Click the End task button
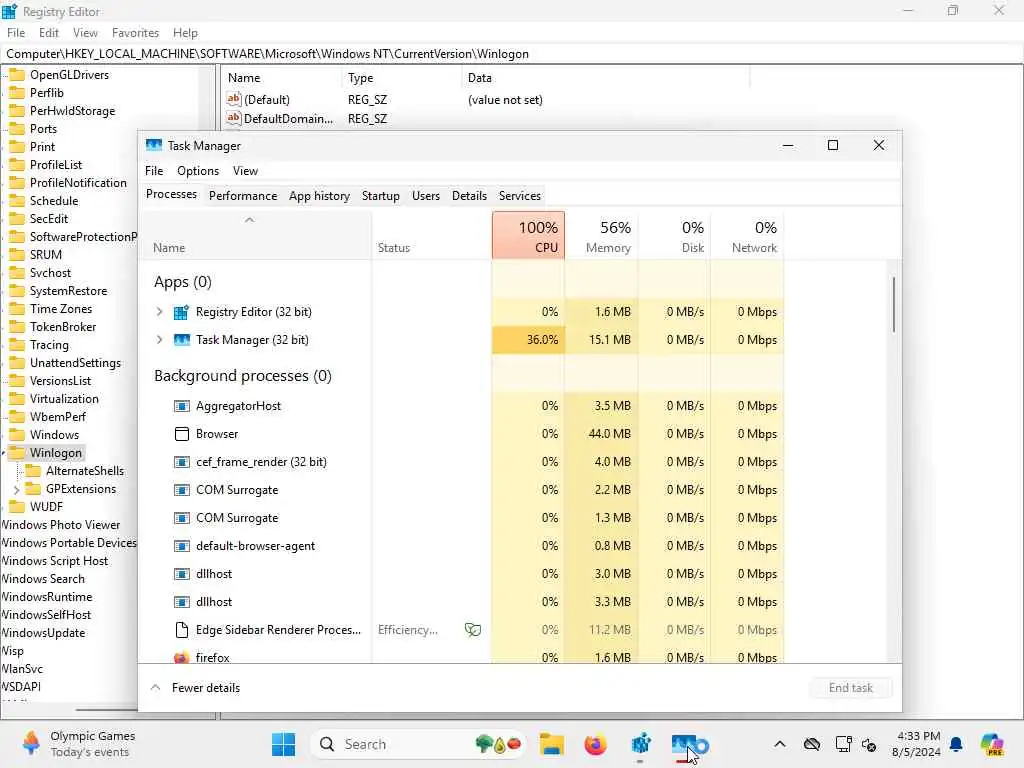Screen dimensions: 1024x768 click(850, 688)
